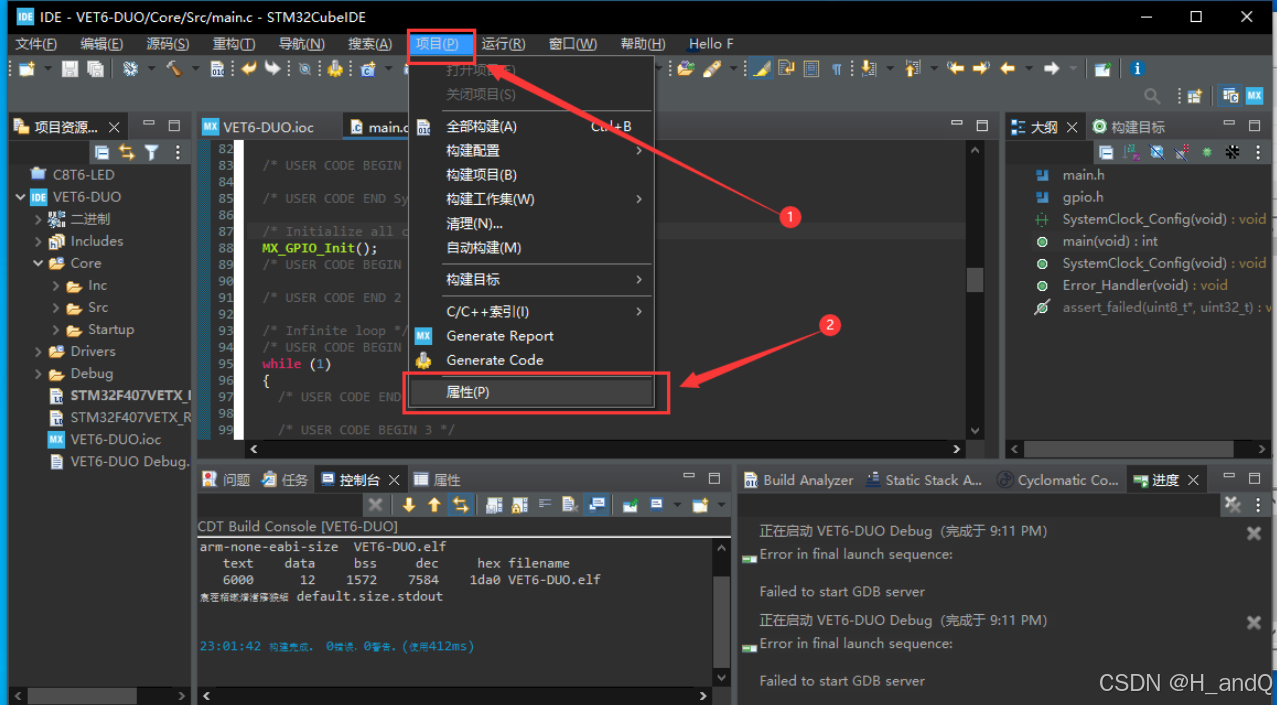
Task: Switch to the 属性 tab in bottom panel
Action: [x=437, y=480]
